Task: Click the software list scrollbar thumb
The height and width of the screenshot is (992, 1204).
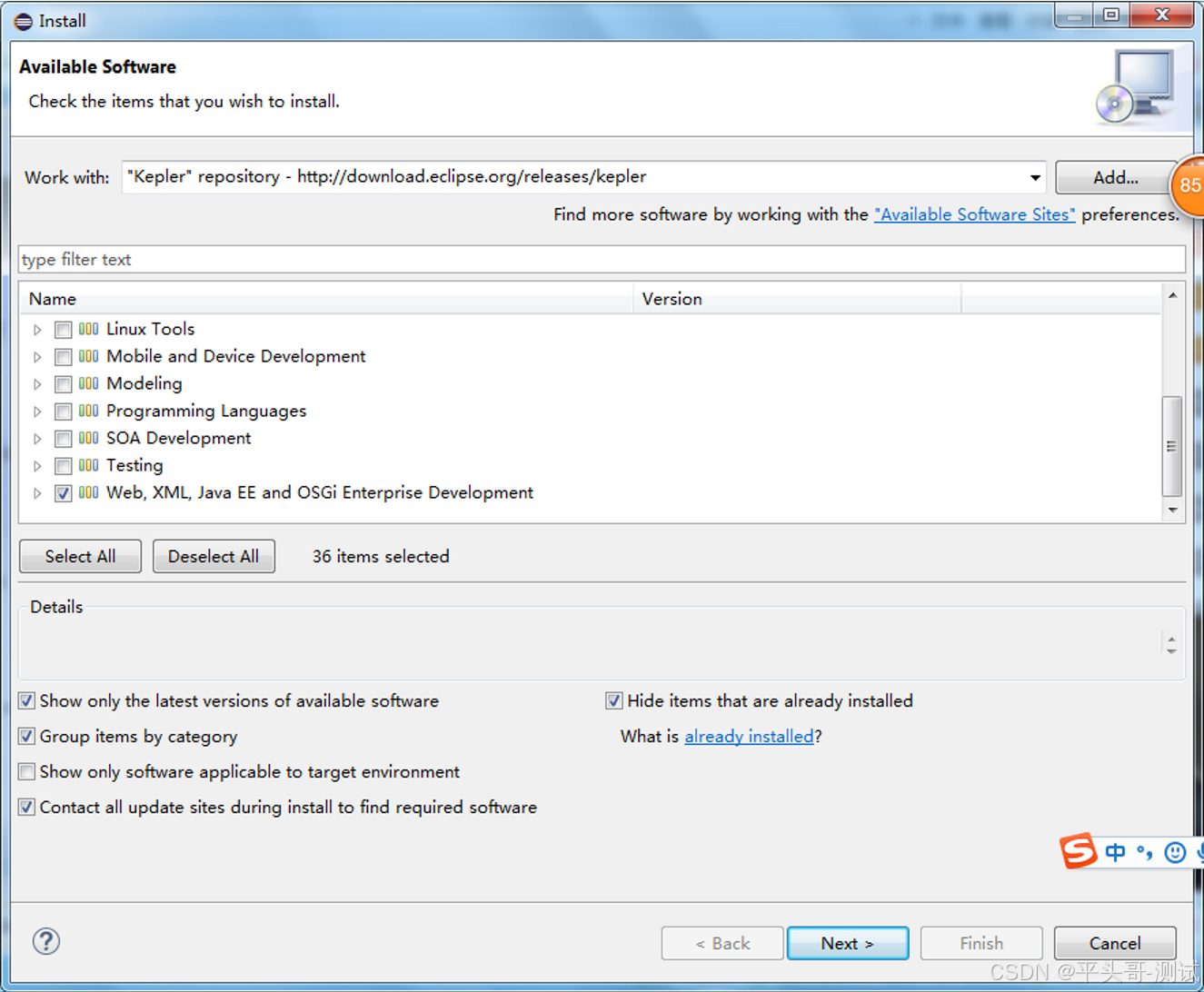Action: 1172,446
